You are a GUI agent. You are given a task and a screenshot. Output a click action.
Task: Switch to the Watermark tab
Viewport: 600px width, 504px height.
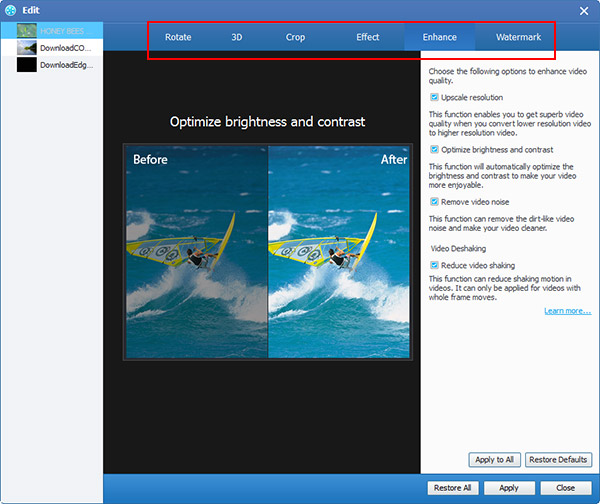(518, 37)
